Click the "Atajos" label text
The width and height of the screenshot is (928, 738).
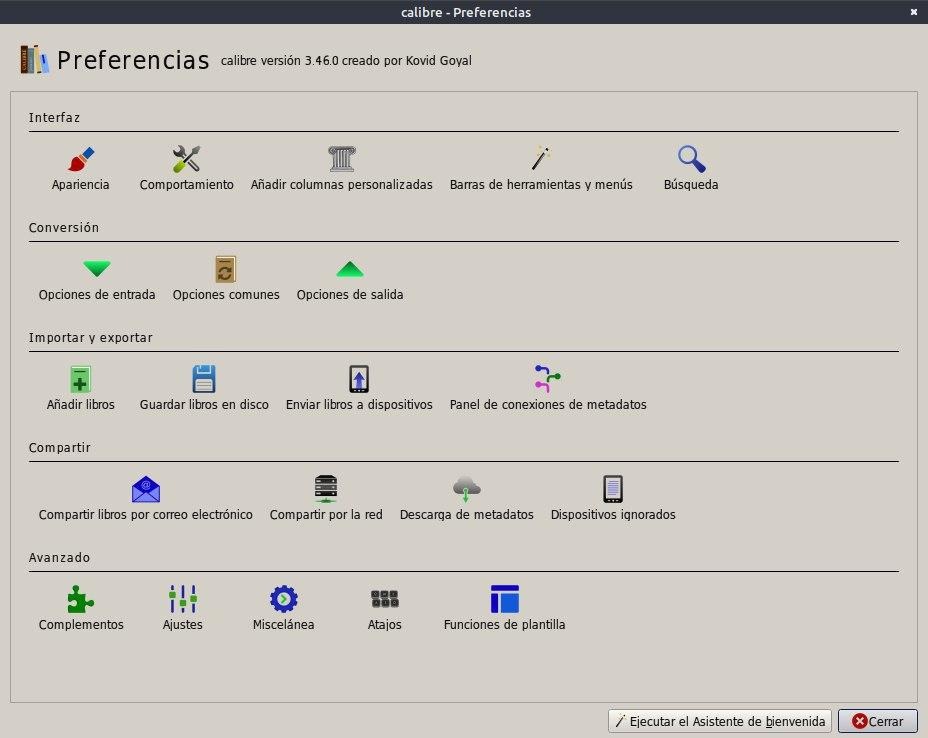click(x=385, y=625)
